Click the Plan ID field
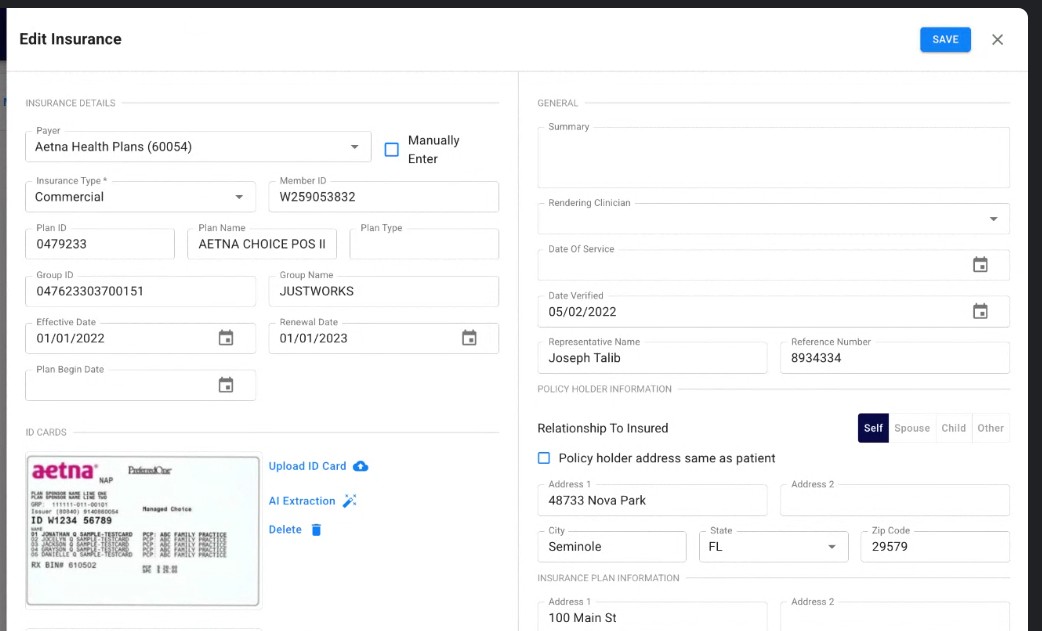Viewport: 1042px width, 631px height. tap(100, 244)
